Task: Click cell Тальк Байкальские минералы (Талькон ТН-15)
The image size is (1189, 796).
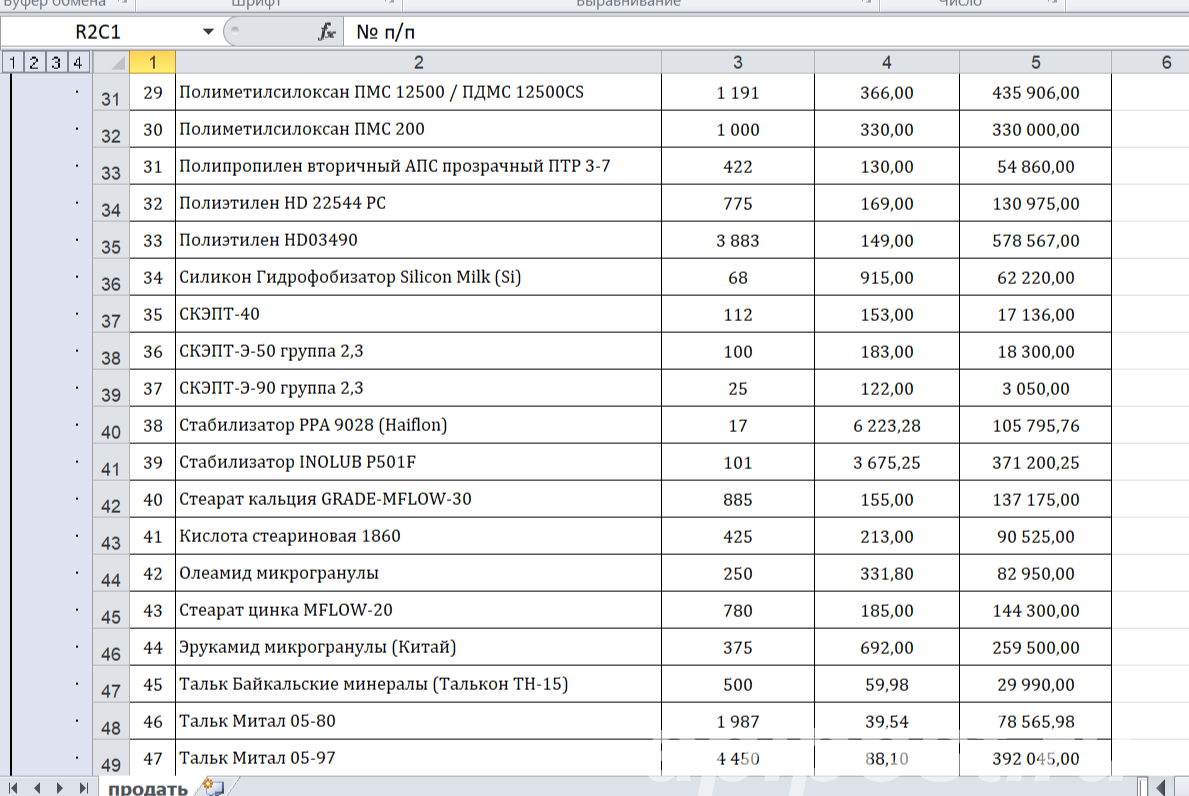Action: pos(419,684)
